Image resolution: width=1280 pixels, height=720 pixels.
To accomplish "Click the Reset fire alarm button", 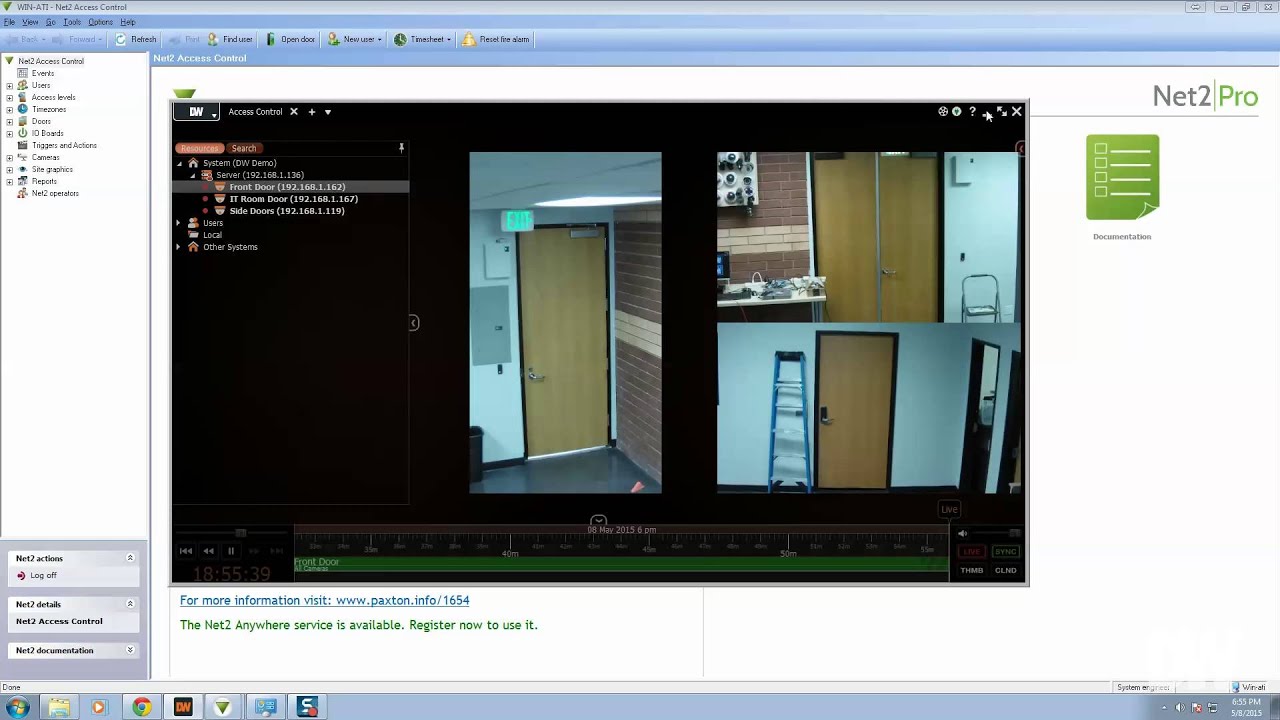I will click(x=496, y=39).
